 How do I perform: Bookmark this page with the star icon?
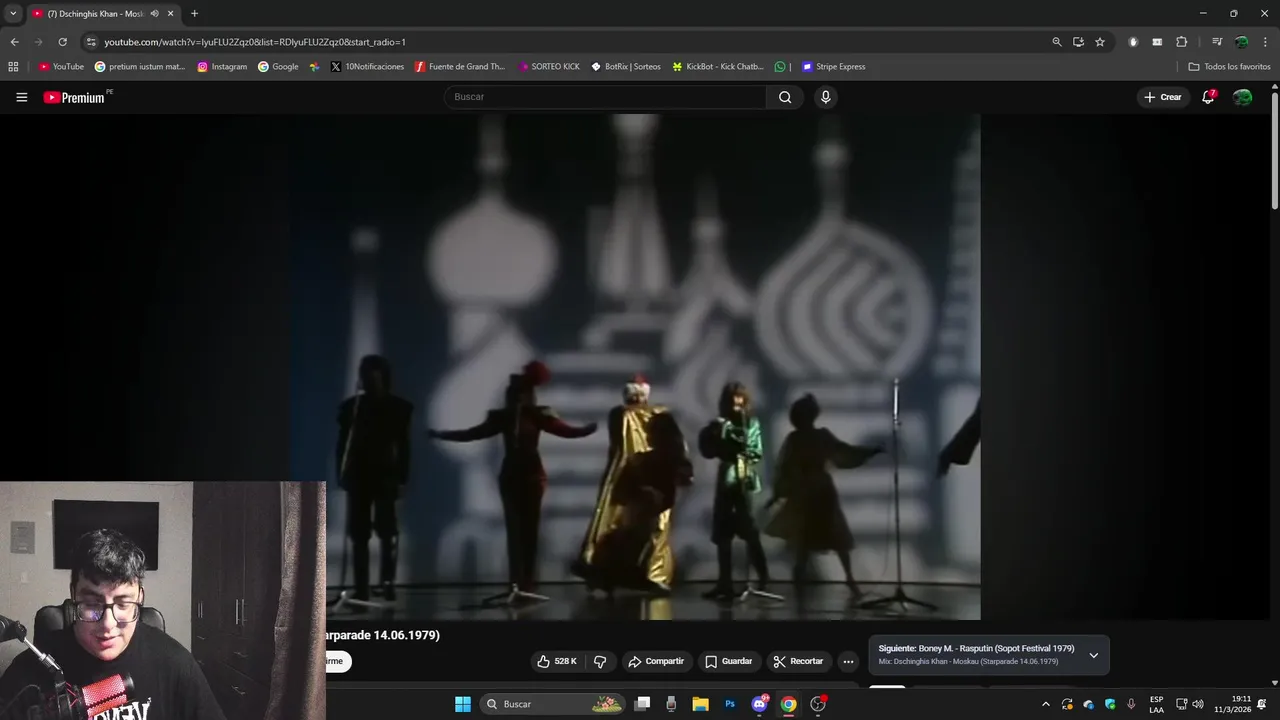coord(1100,42)
